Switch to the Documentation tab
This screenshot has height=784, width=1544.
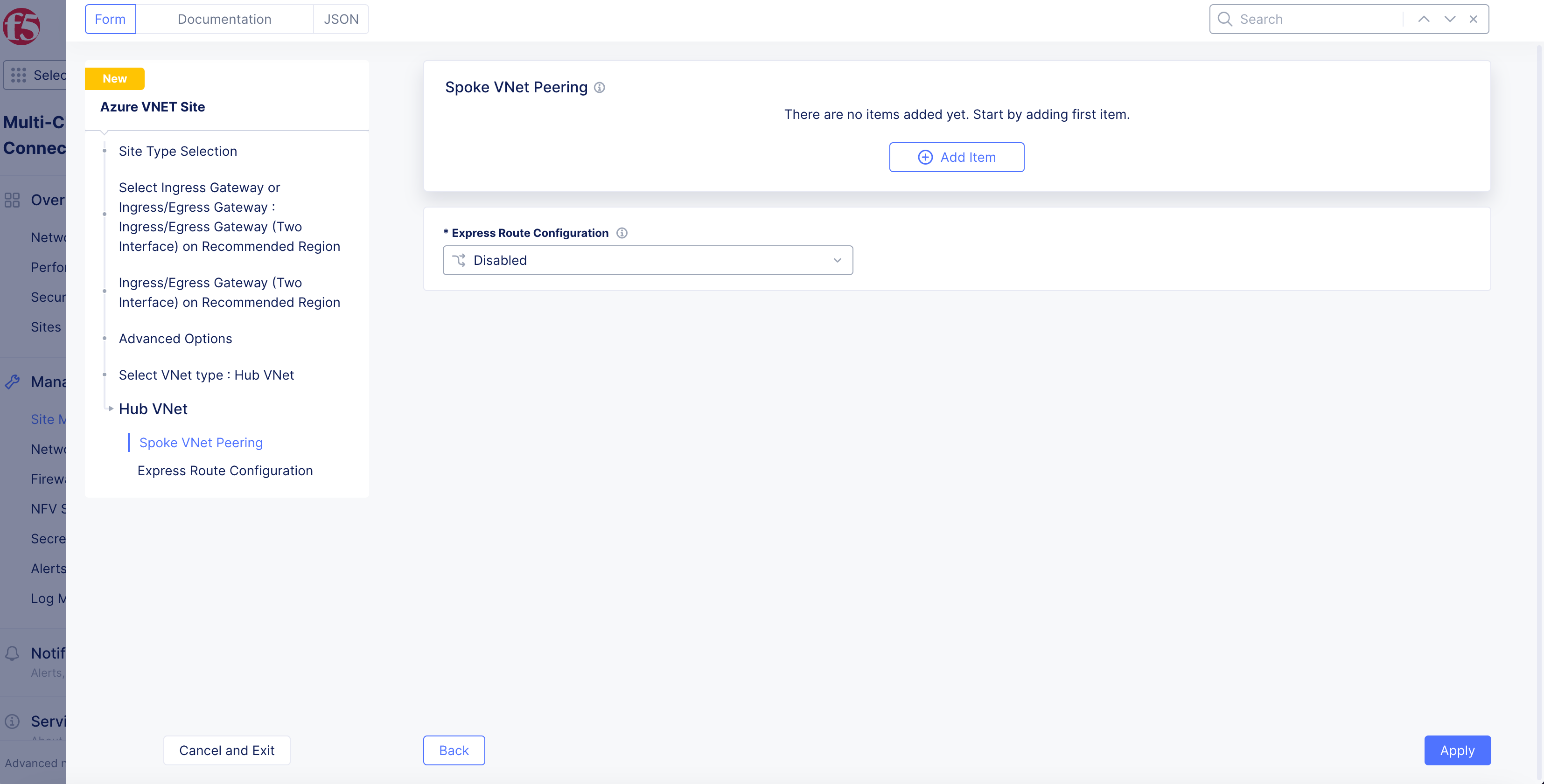[224, 19]
